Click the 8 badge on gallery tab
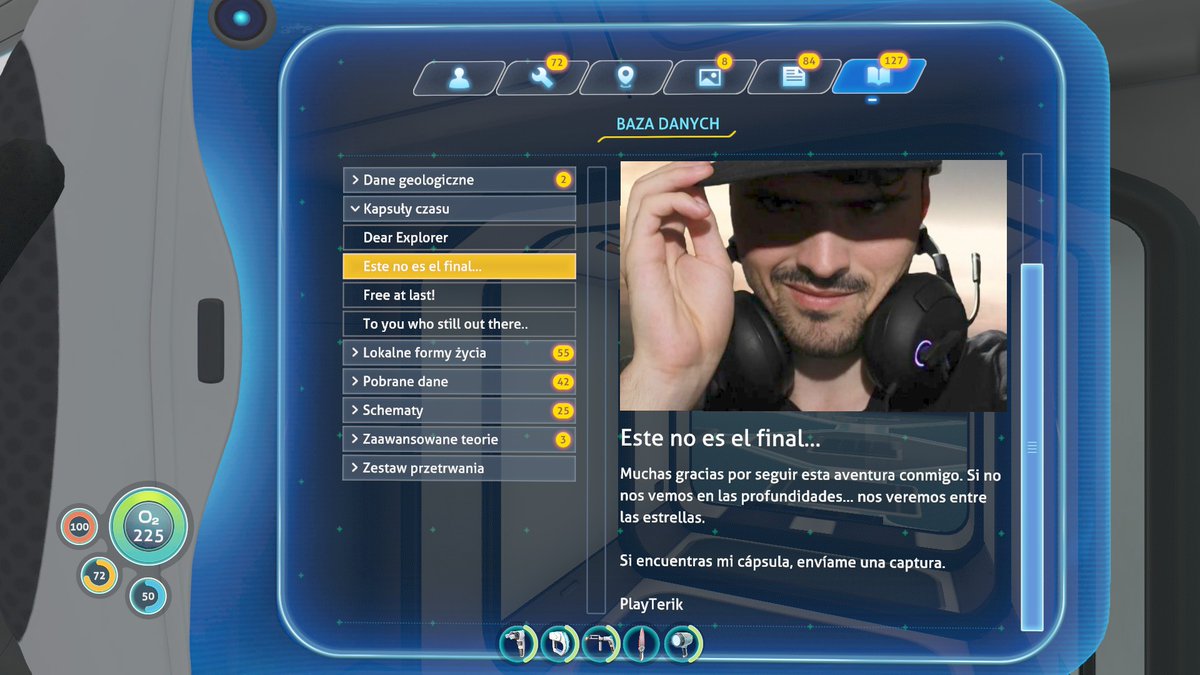 725,62
